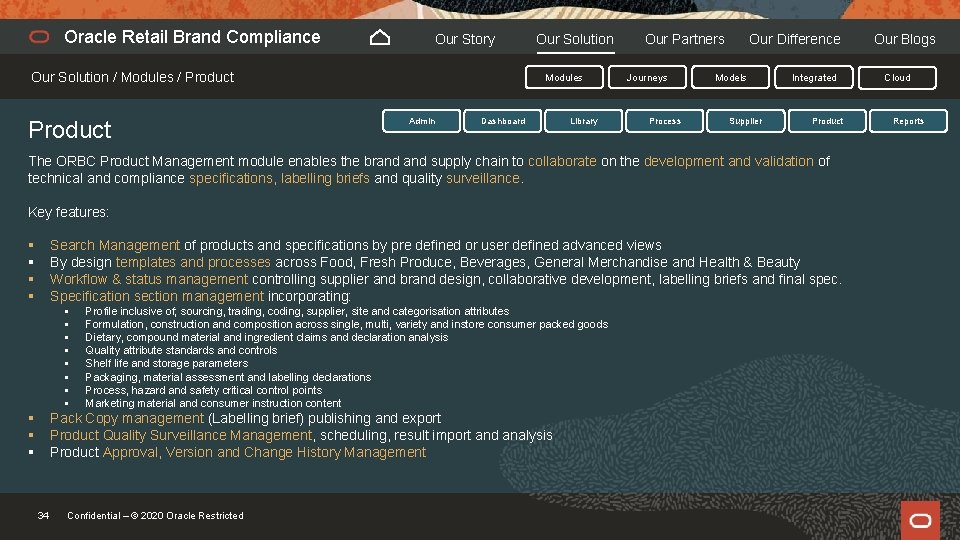Switch to the Library module tab
Viewport: 960px width, 540px height.
pyautogui.click(x=583, y=121)
